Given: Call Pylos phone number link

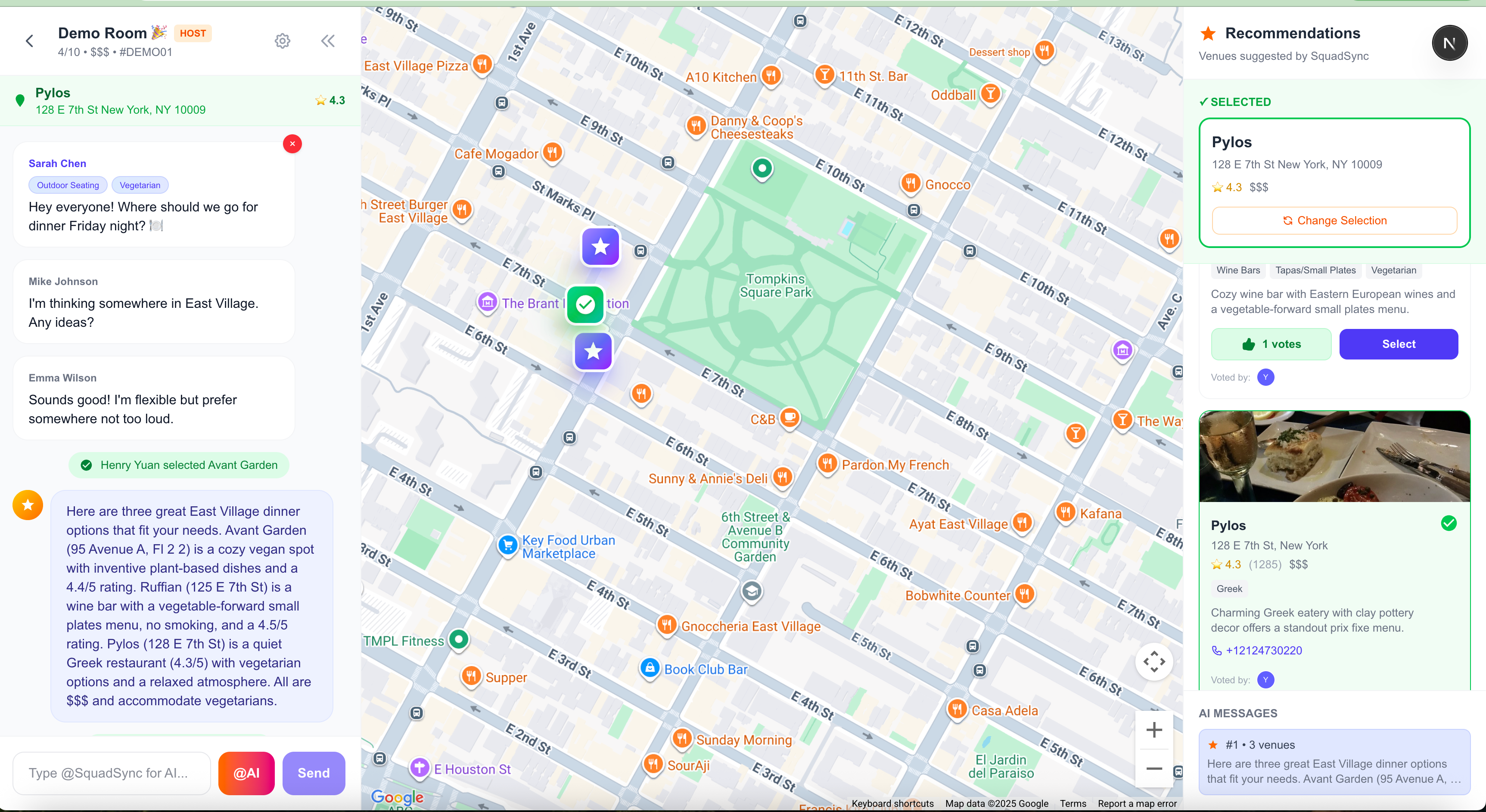Looking at the screenshot, I should [1263, 651].
